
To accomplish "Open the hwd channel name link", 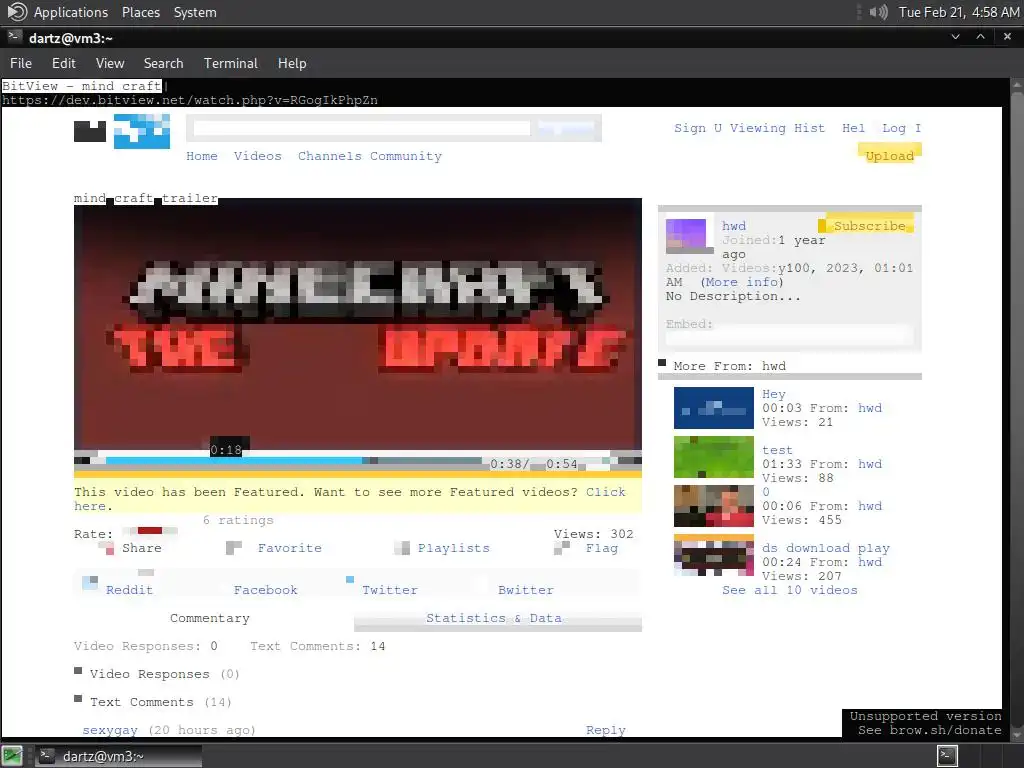I will pos(733,226).
